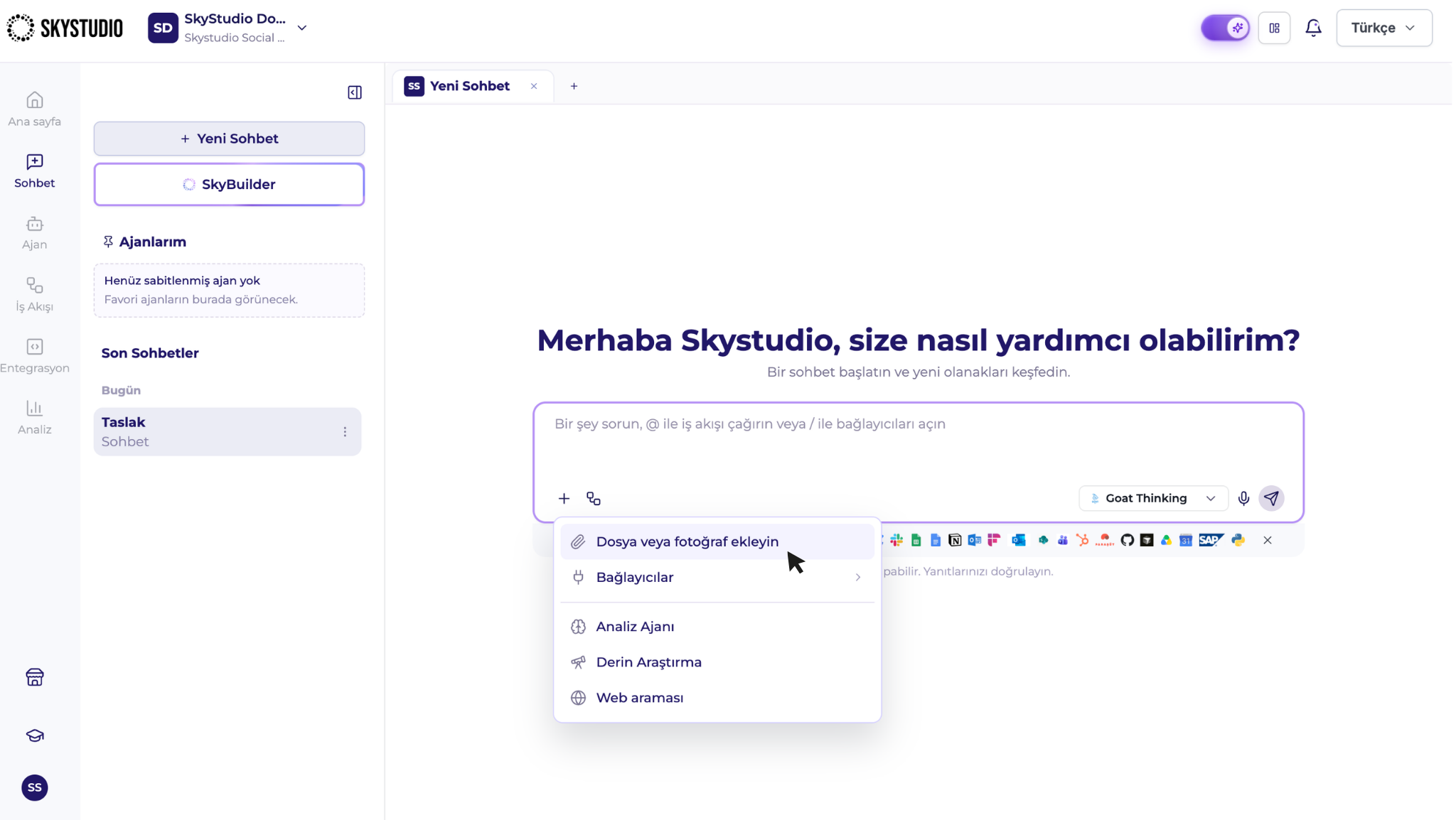The height and width of the screenshot is (820, 1456).
Task: Select the GitHub connector icon
Action: [x=1127, y=540]
